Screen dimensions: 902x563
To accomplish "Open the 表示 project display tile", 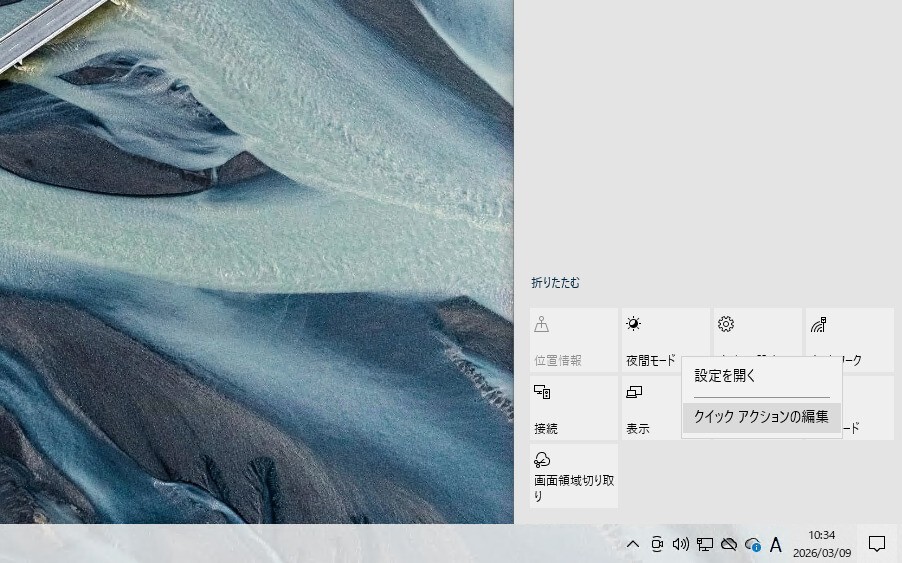I will pyautogui.click(x=651, y=408).
